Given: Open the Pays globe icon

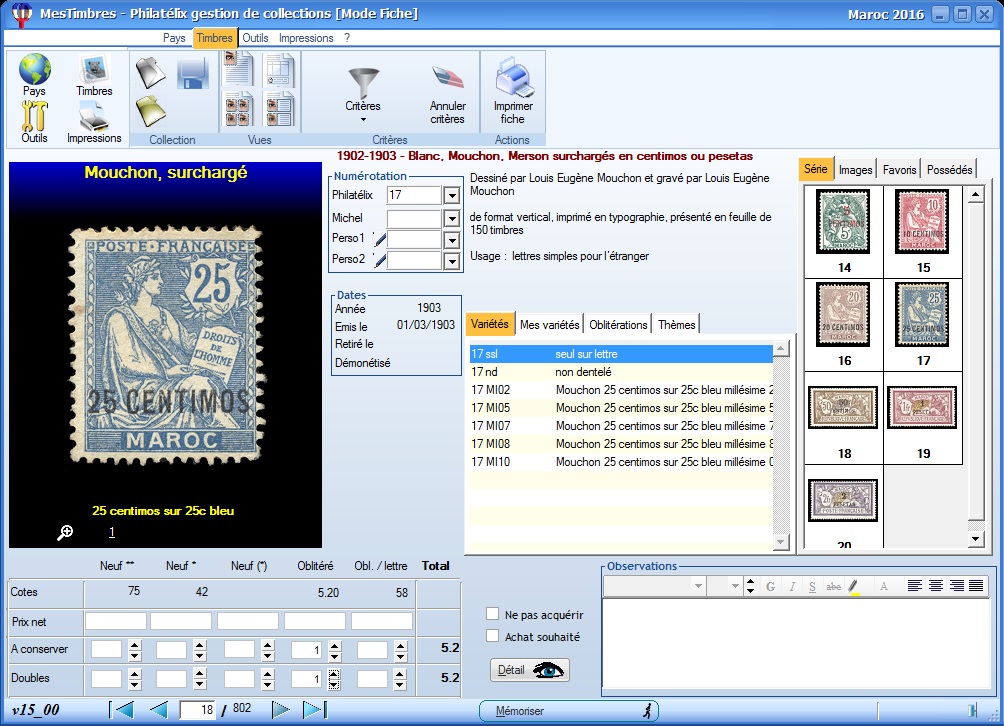Looking at the screenshot, I should tap(35, 69).
